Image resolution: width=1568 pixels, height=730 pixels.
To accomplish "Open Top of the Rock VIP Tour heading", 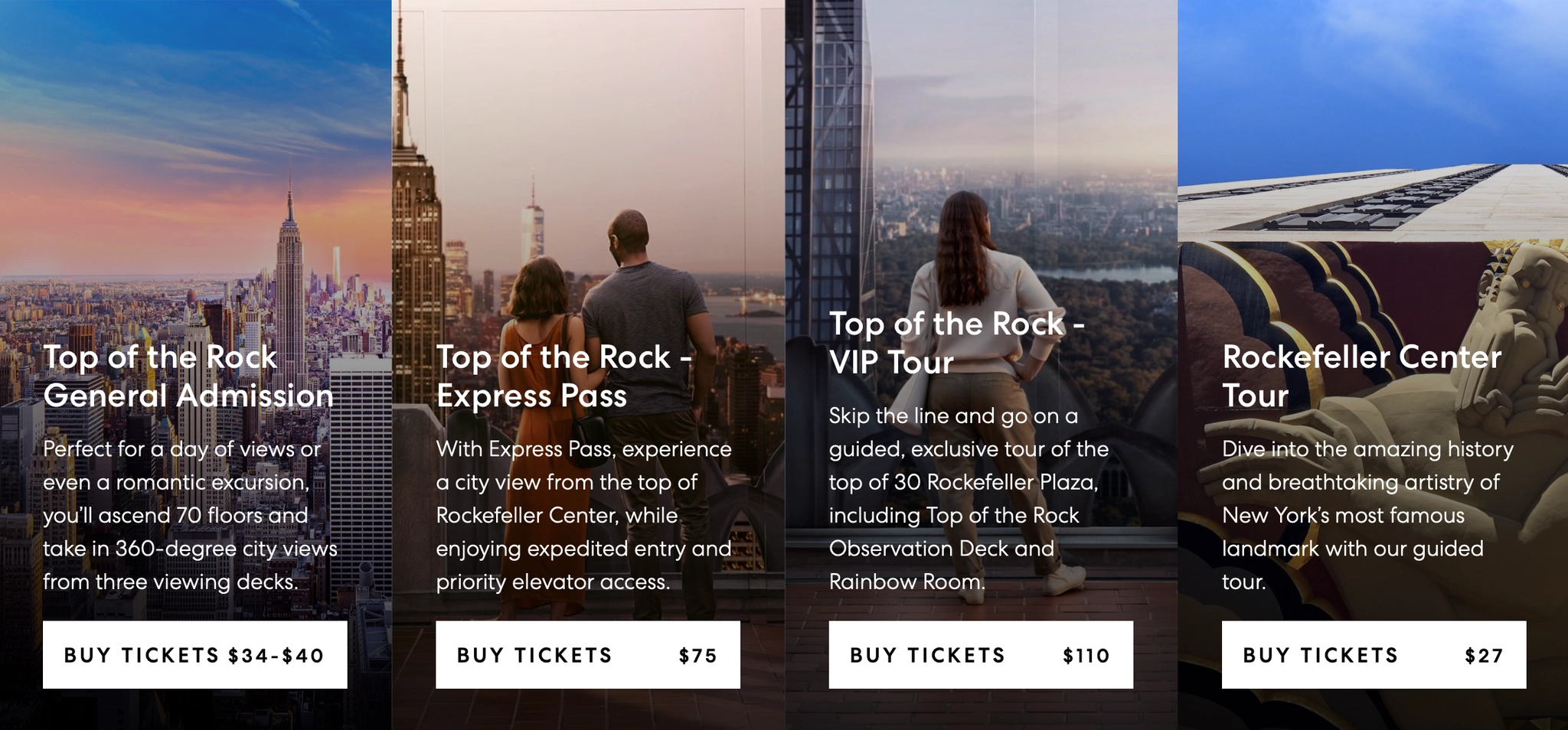I will coord(957,343).
